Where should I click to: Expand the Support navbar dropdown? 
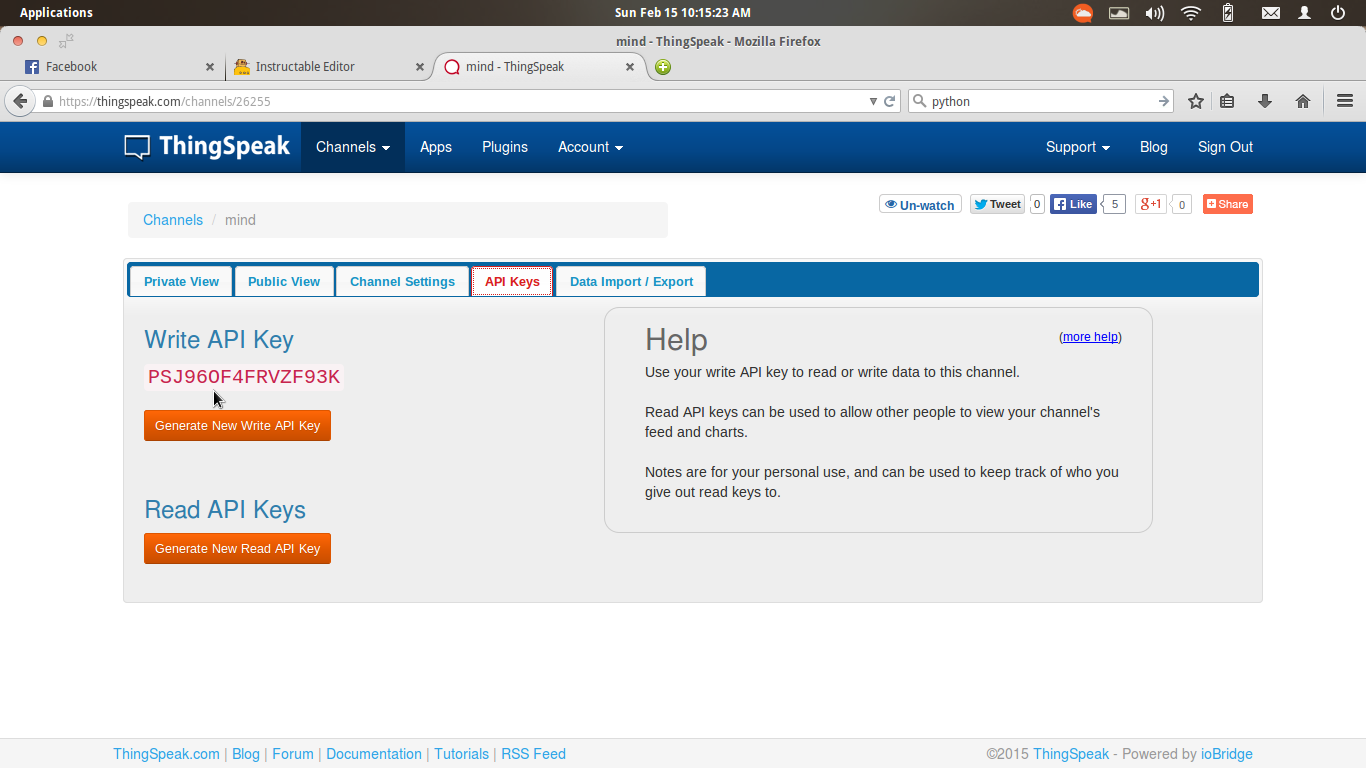tap(1078, 147)
